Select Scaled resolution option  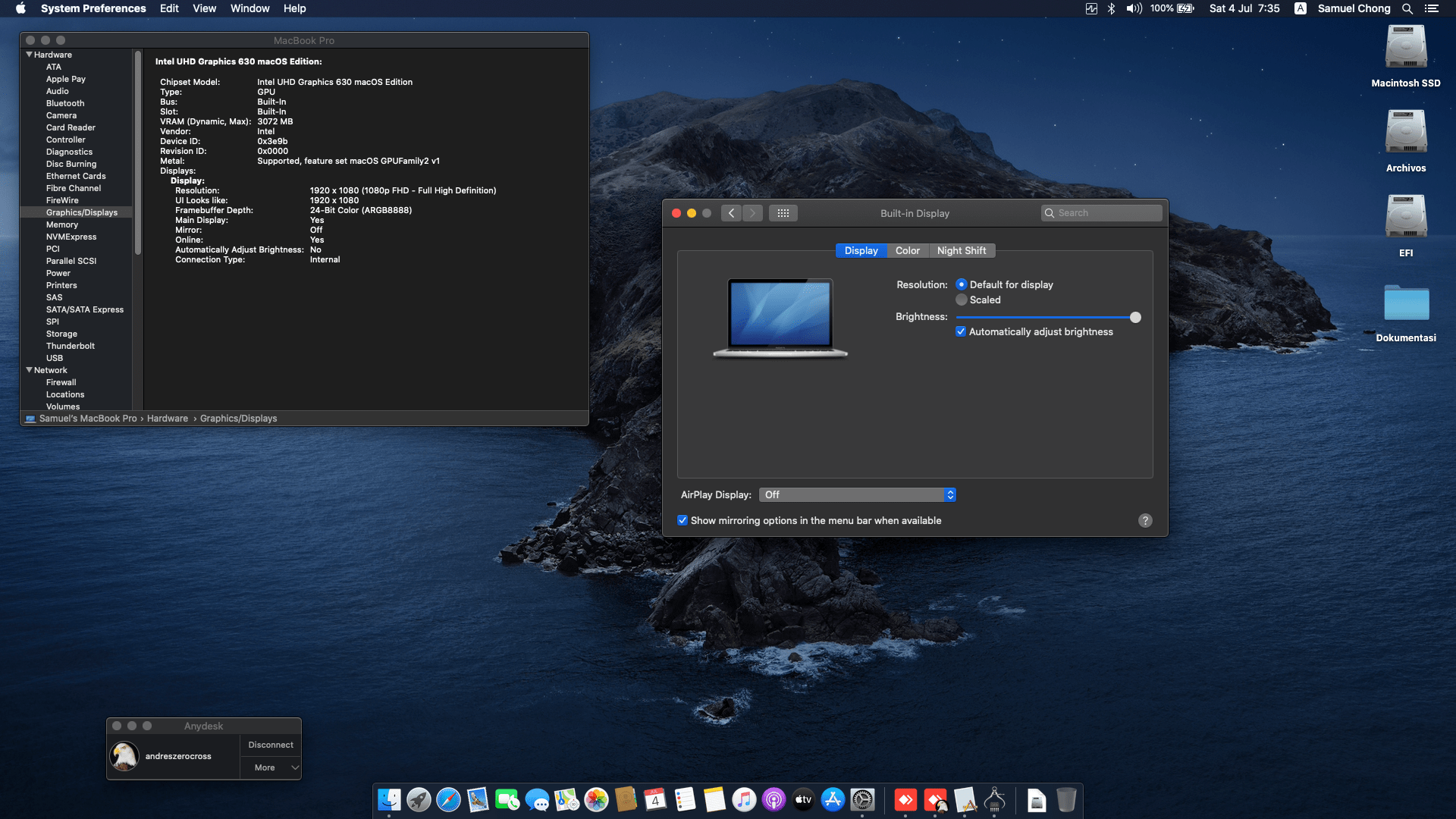[962, 300]
